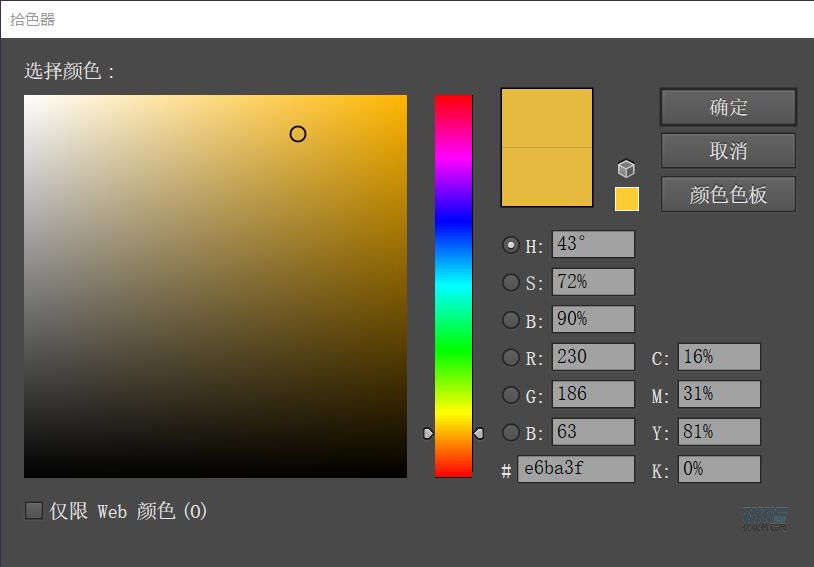Click the current color preview lower half

click(x=547, y=177)
